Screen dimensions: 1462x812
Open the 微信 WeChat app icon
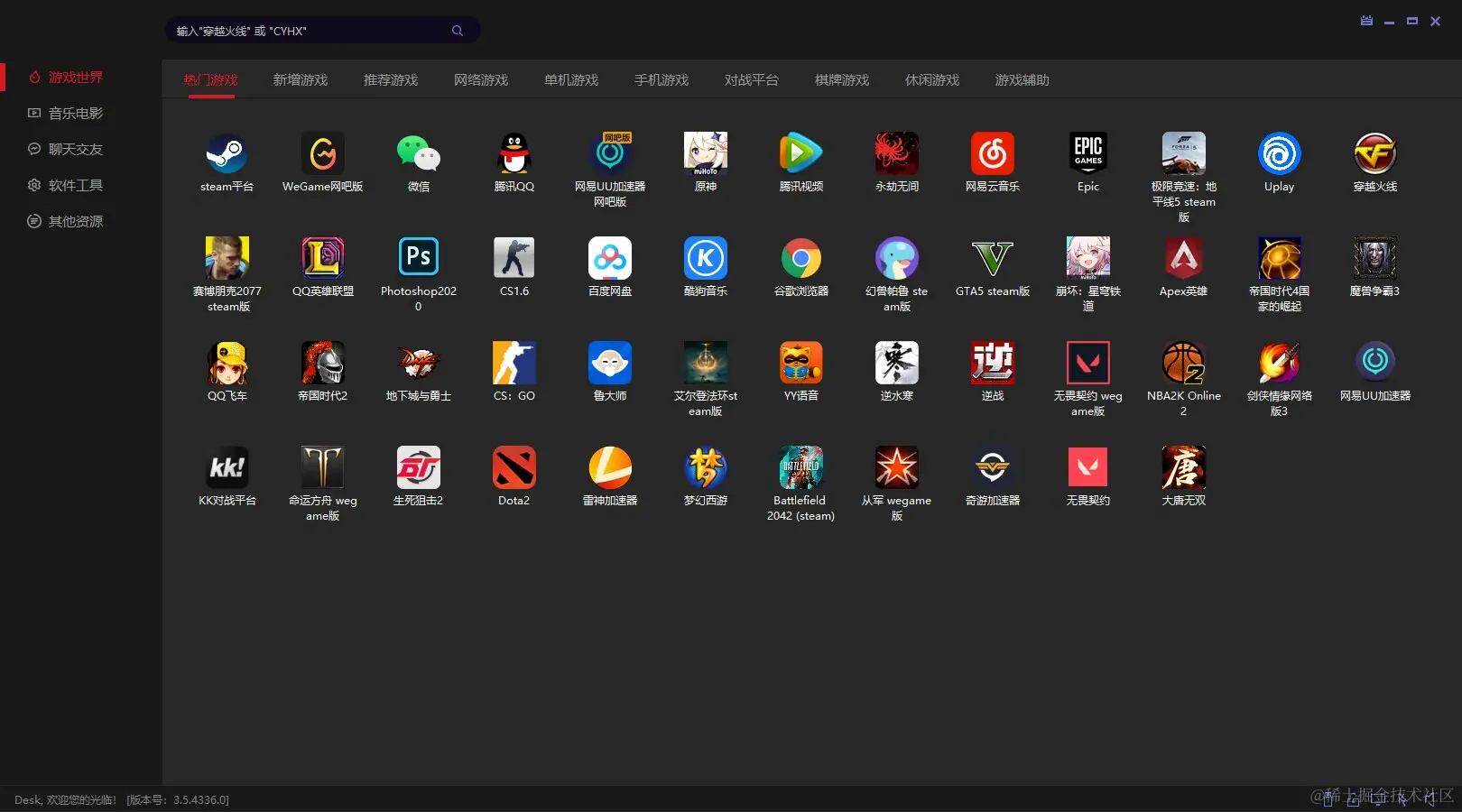pos(418,154)
